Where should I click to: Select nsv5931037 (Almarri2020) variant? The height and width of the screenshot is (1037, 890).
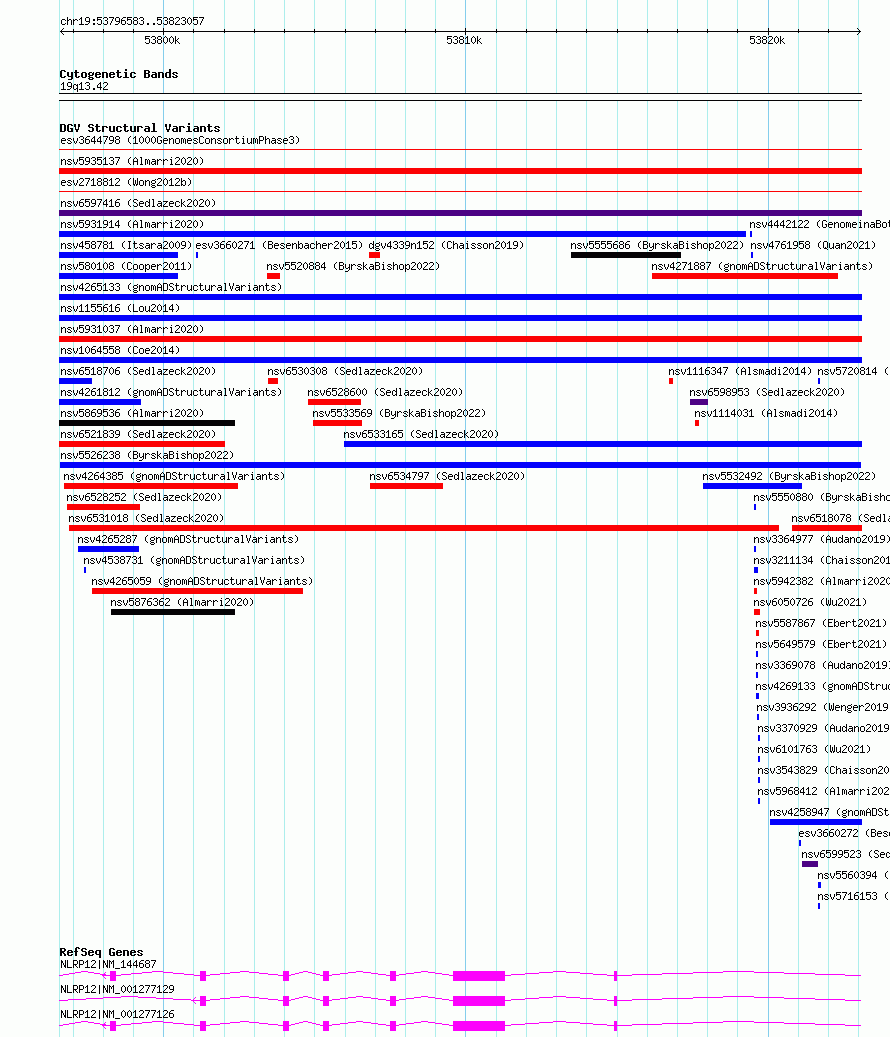coord(132,329)
